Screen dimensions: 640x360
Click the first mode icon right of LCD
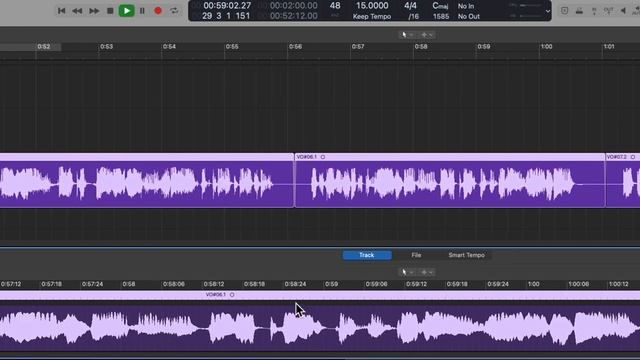[x=564, y=11]
